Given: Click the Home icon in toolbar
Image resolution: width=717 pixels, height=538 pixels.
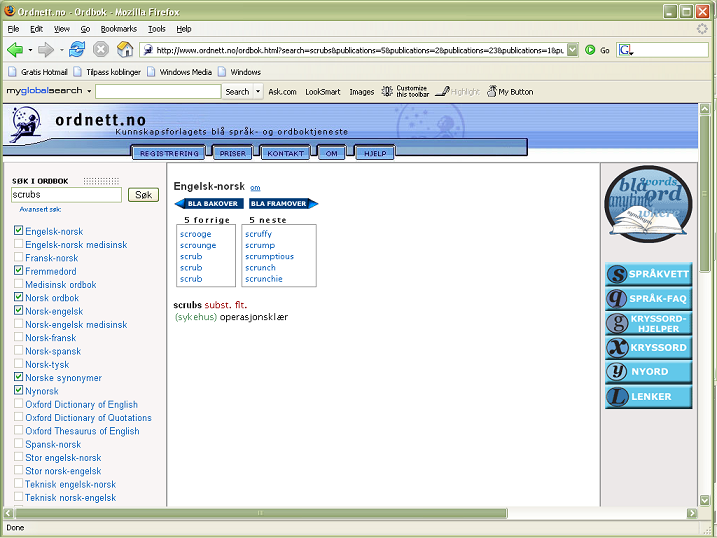Looking at the screenshot, I should pyautogui.click(x=125, y=49).
